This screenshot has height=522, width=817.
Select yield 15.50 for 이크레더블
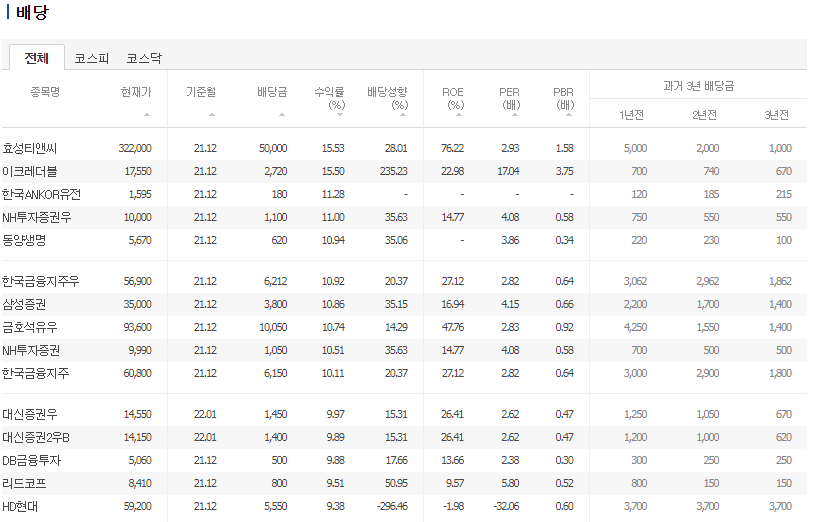click(333, 171)
